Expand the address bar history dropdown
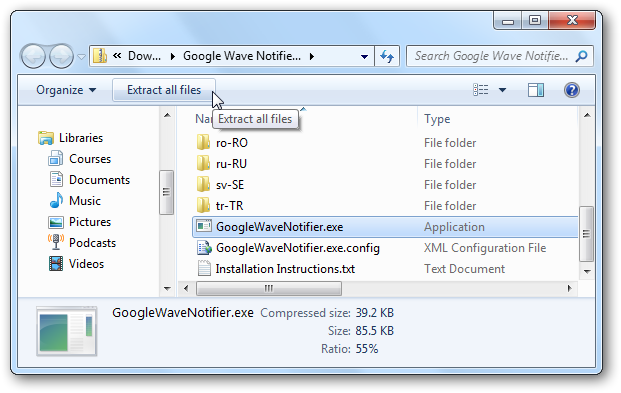The height and width of the screenshot is (393, 621). [x=364, y=57]
